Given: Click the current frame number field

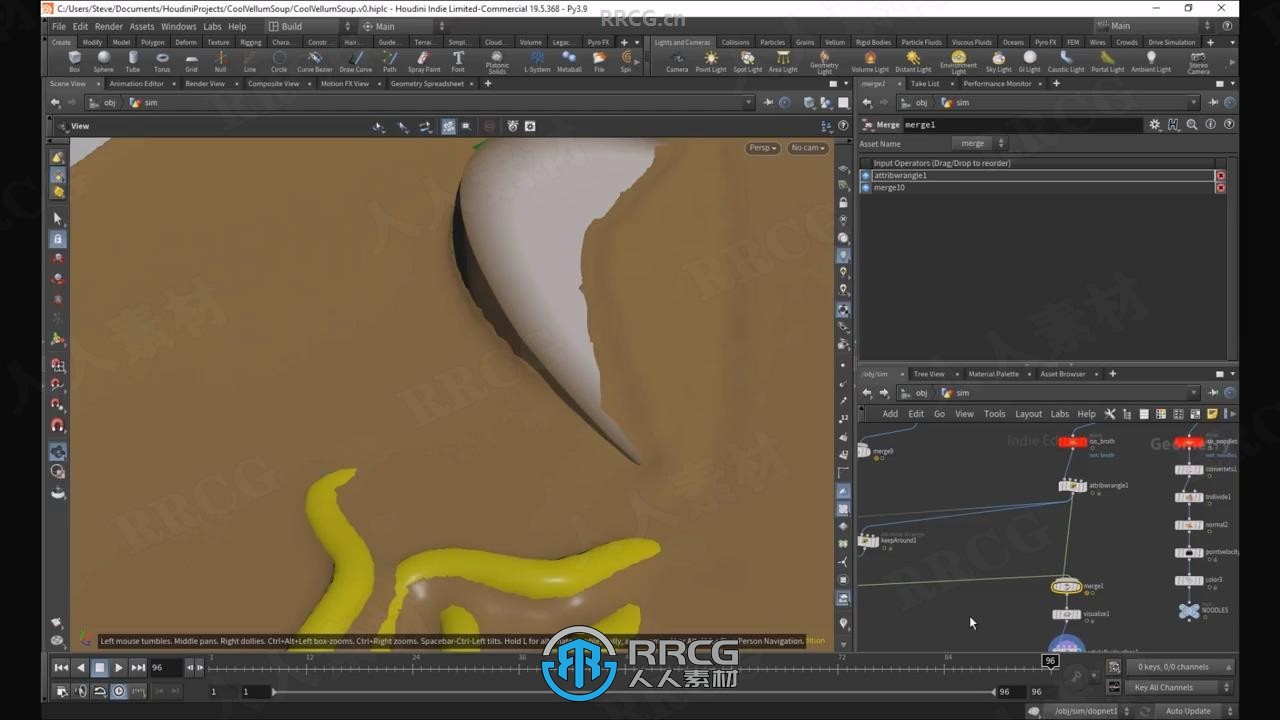Looking at the screenshot, I should coord(165,667).
